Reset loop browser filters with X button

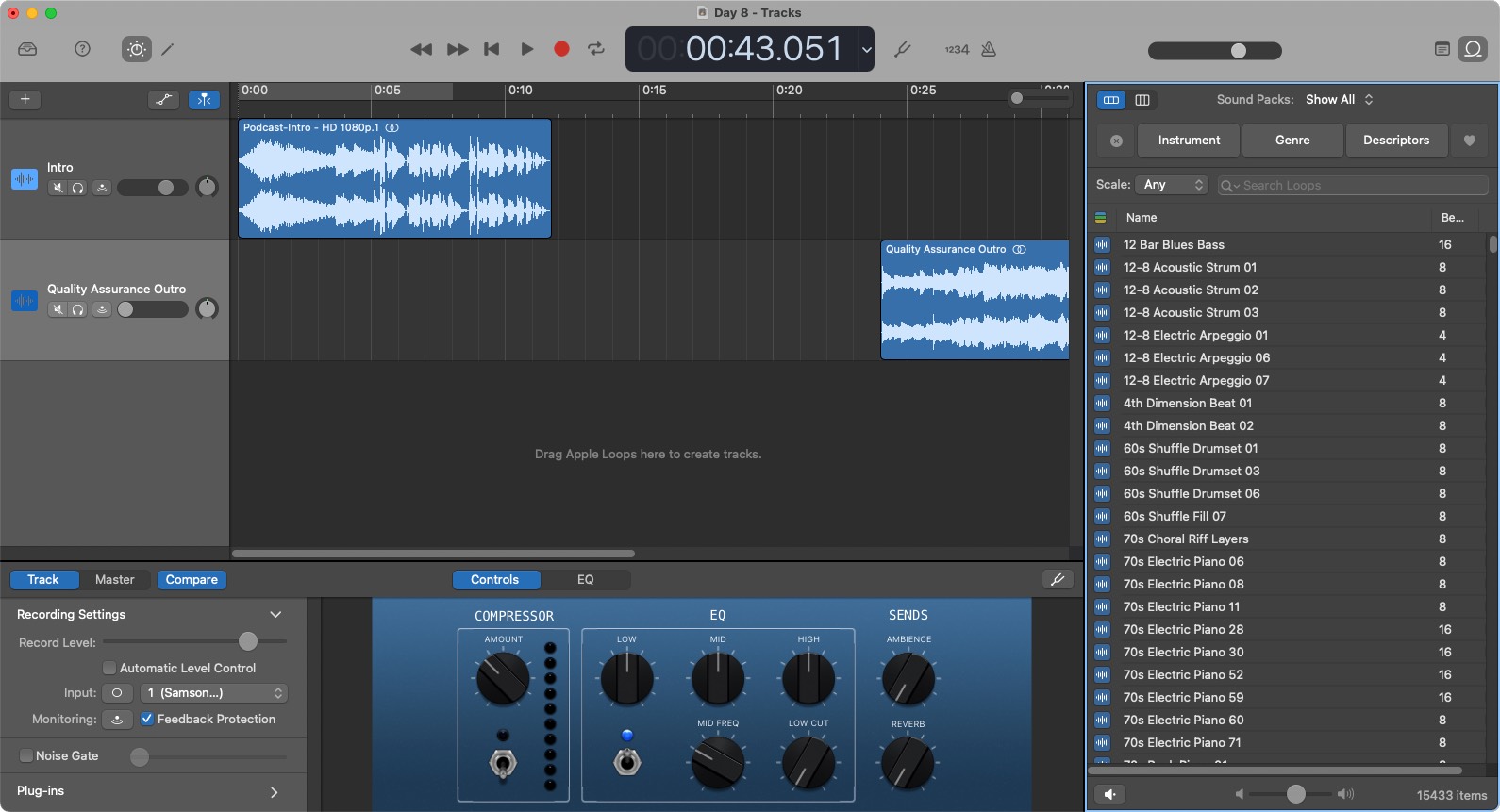pos(1116,141)
